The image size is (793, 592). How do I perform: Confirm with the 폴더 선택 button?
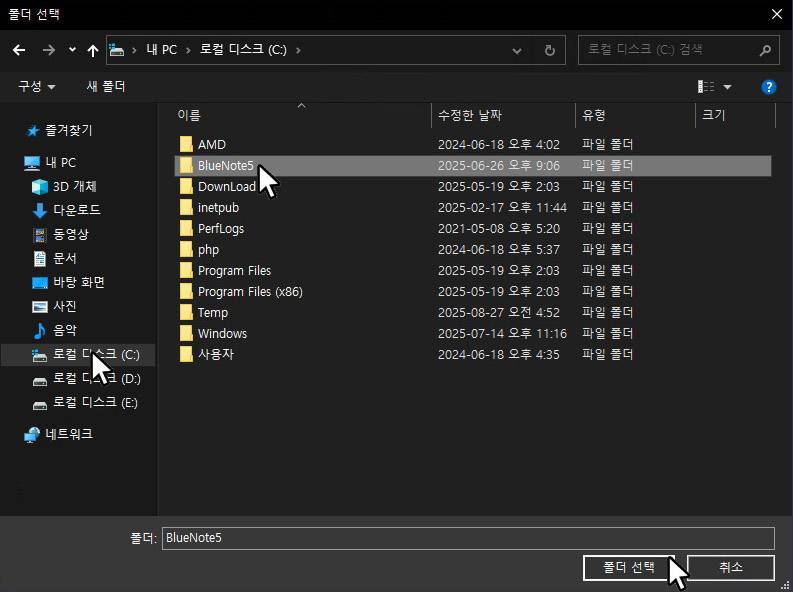tap(628, 567)
